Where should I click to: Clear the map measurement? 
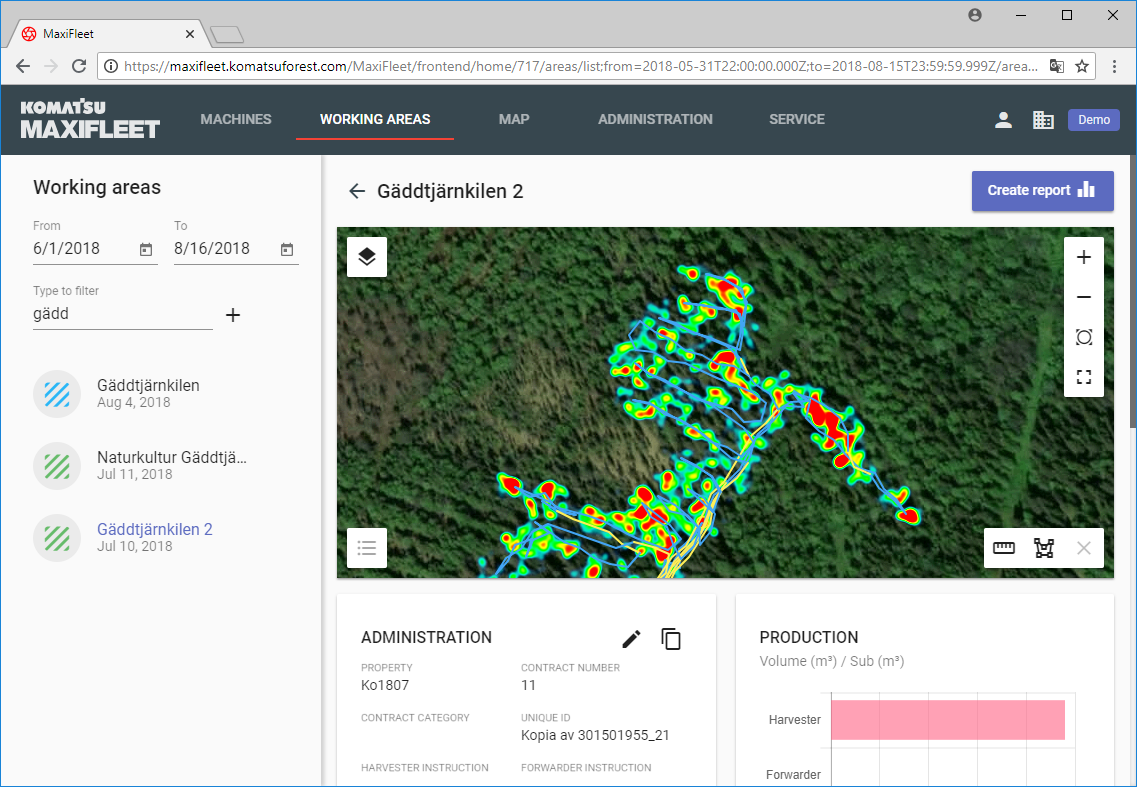[1083, 548]
